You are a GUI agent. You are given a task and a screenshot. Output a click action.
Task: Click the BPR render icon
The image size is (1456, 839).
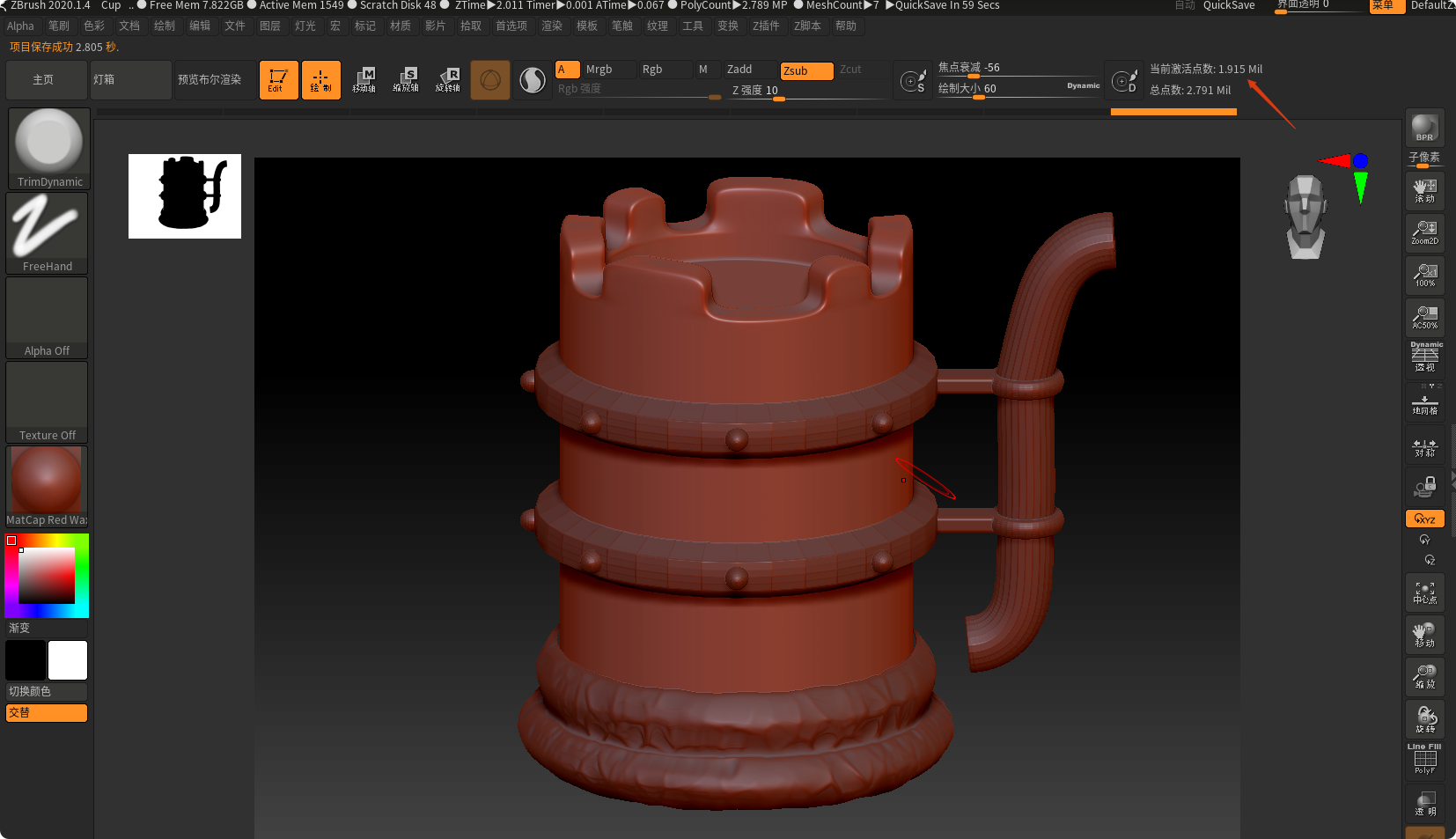pos(1424,128)
